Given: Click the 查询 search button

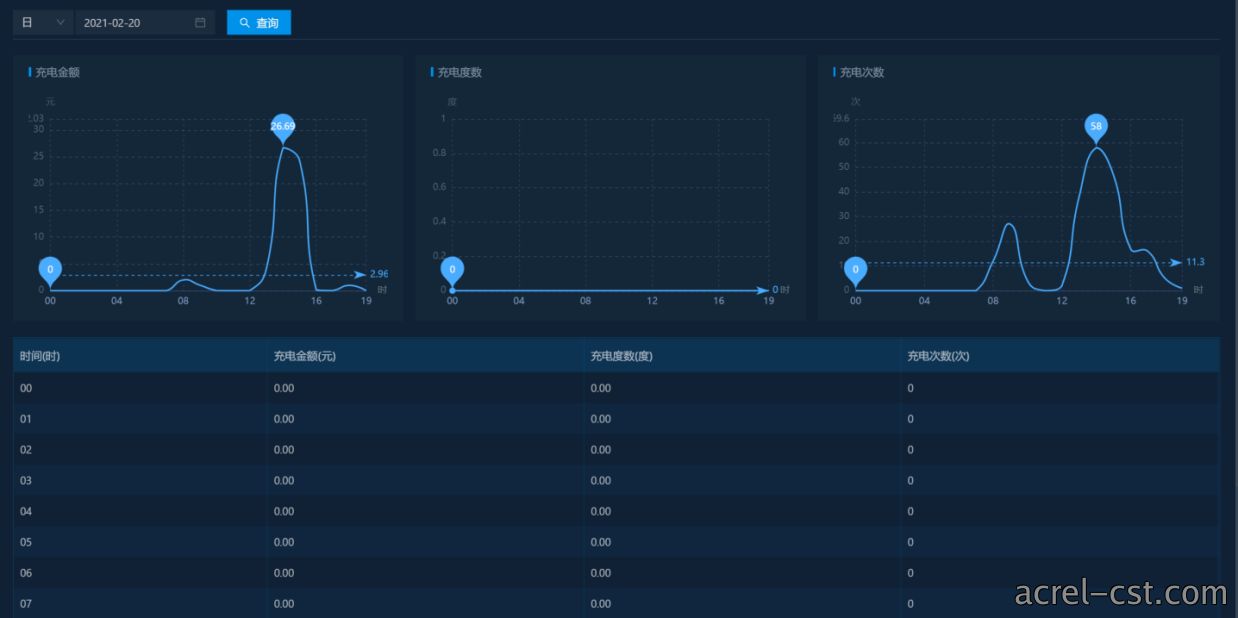Looking at the screenshot, I should coord(259,22).
